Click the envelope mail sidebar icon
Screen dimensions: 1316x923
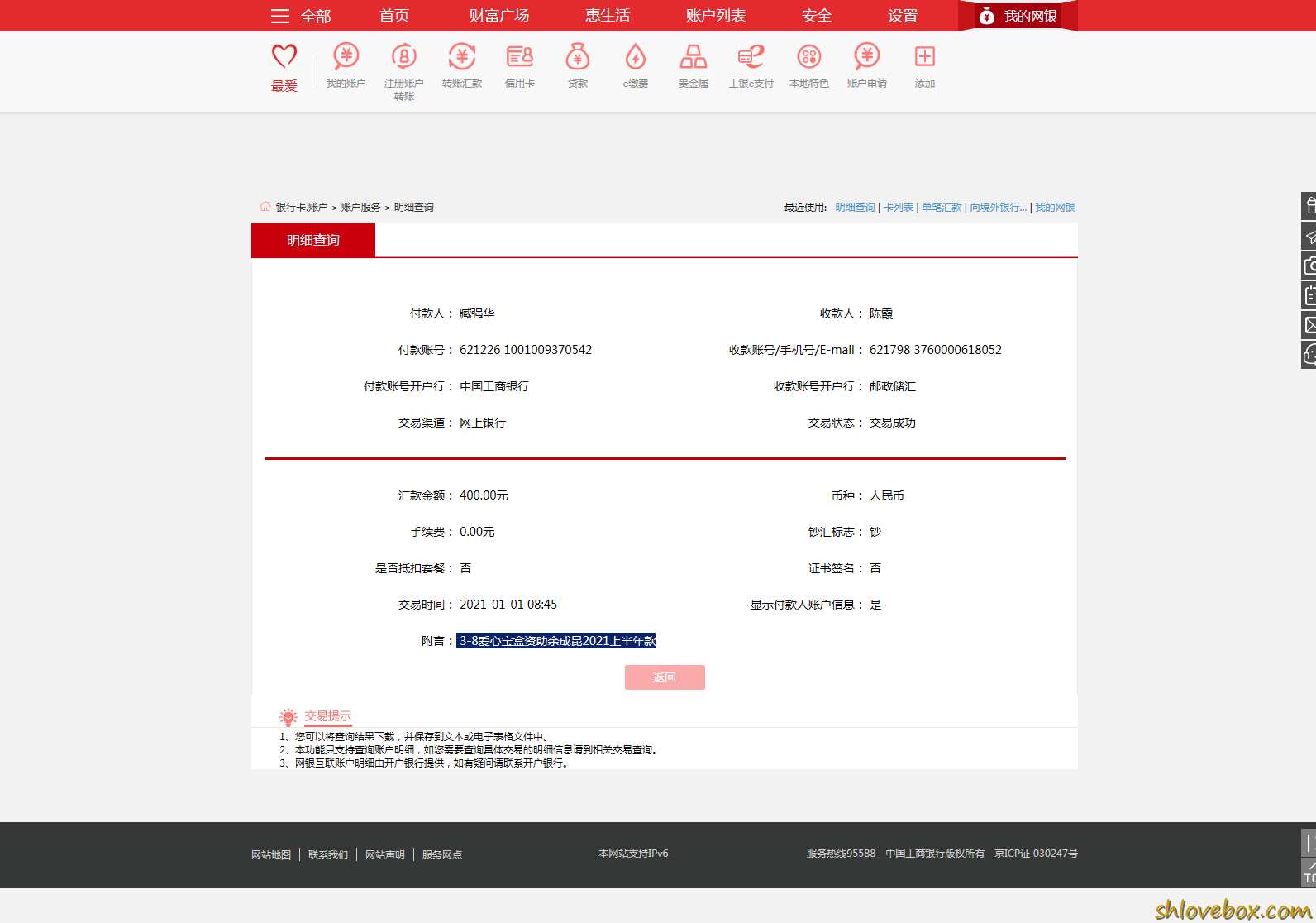pyautogui.click(x=1309, y=325)
